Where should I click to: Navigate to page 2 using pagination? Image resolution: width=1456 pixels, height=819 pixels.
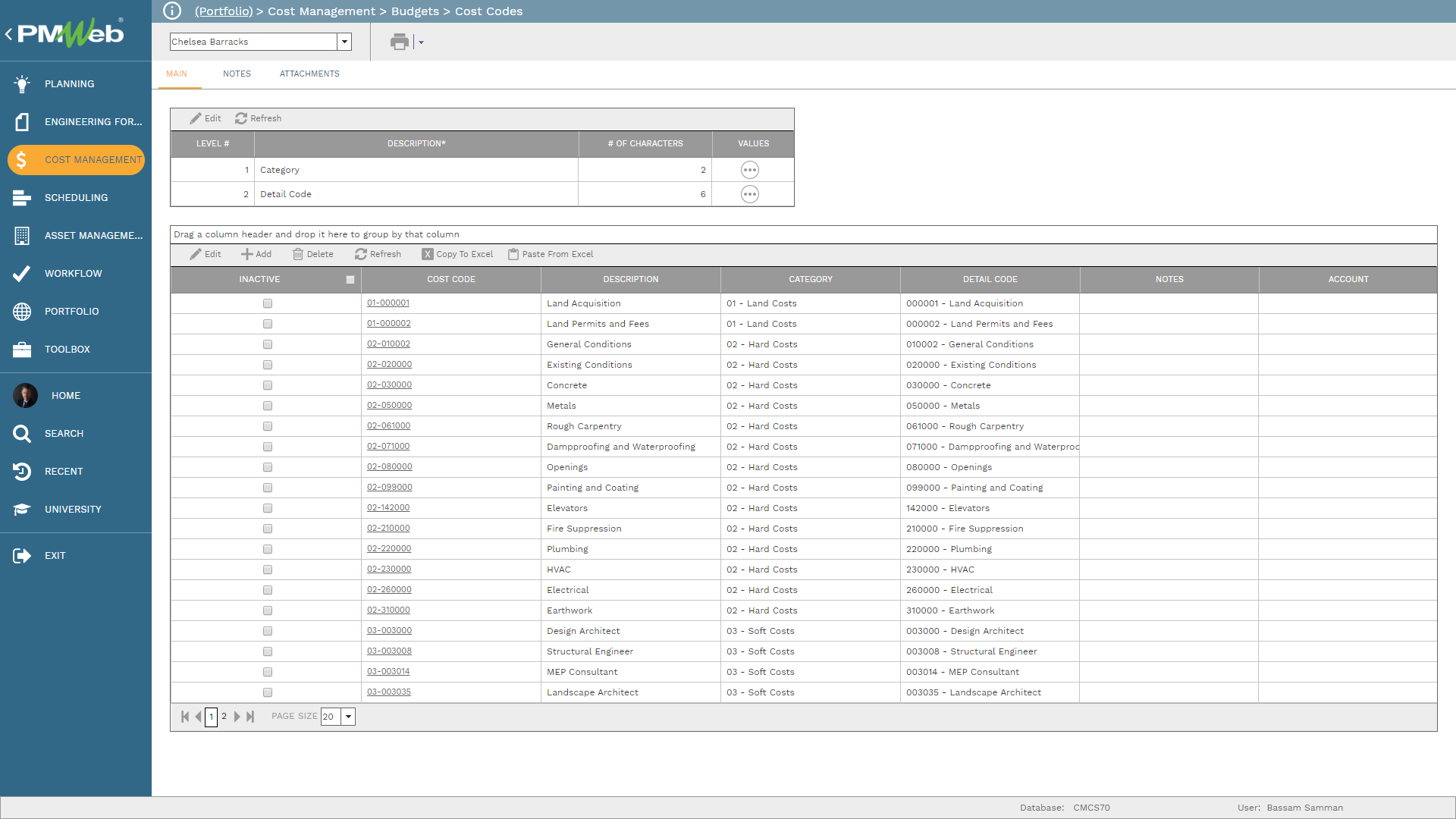224,716
